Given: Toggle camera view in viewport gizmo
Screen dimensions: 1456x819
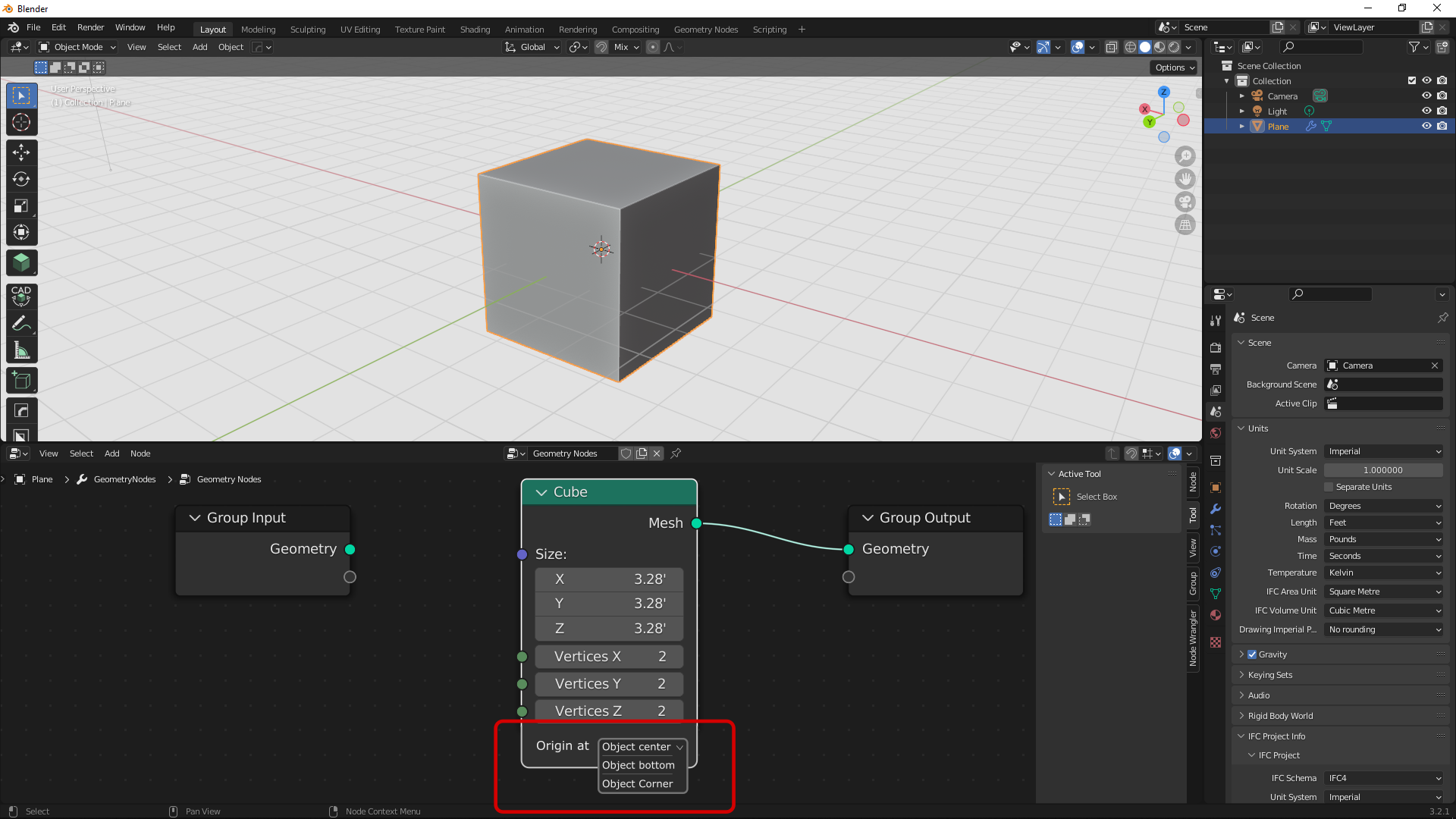Looking at the screenshot, I should tap(1185, 202).
